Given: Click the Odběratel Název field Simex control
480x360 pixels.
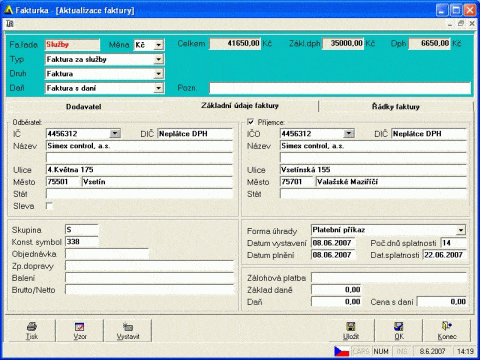Looking at the screenshot, I should click(x=139, y=146).
